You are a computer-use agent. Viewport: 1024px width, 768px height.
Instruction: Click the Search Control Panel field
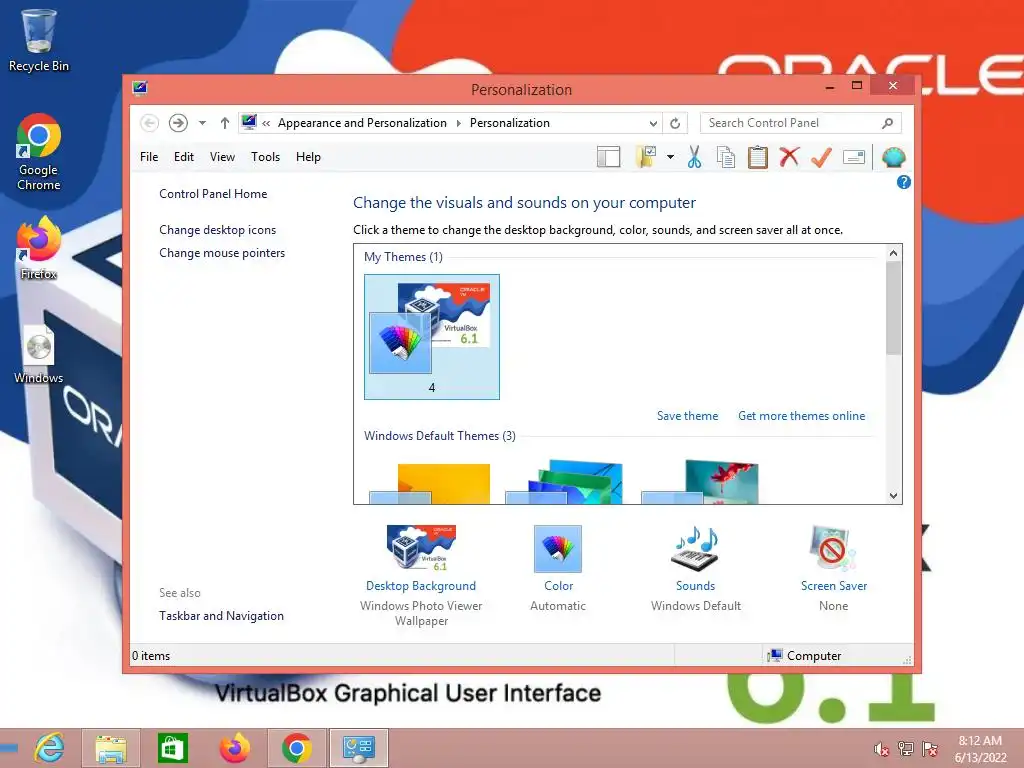pos(801,123)
